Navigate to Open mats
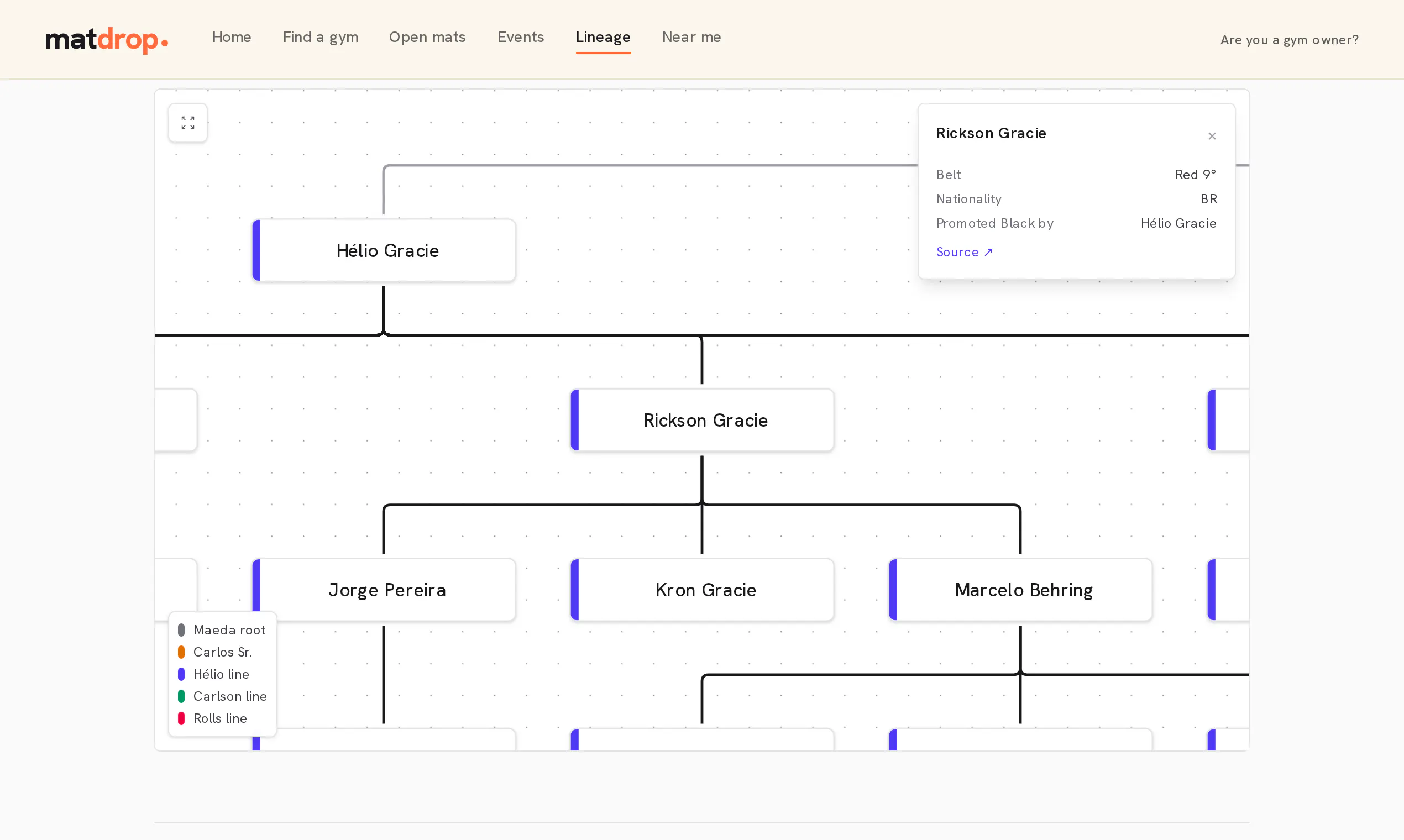The image size is (1404, 840). pos(427,38)
